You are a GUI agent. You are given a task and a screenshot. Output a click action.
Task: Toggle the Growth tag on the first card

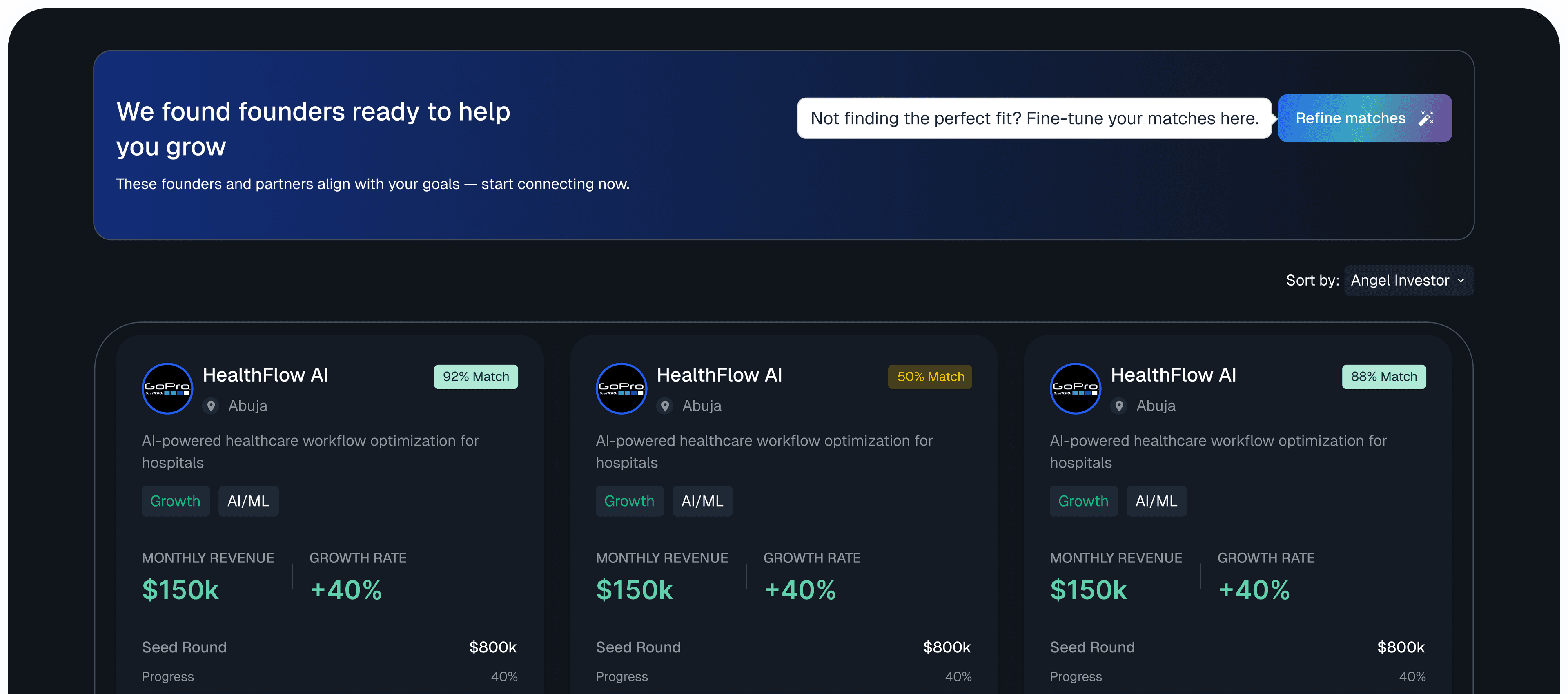175,500
